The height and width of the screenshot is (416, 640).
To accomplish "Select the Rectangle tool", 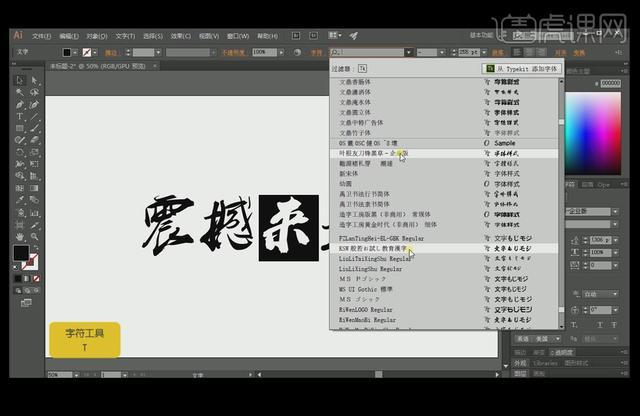I will 19,129.
